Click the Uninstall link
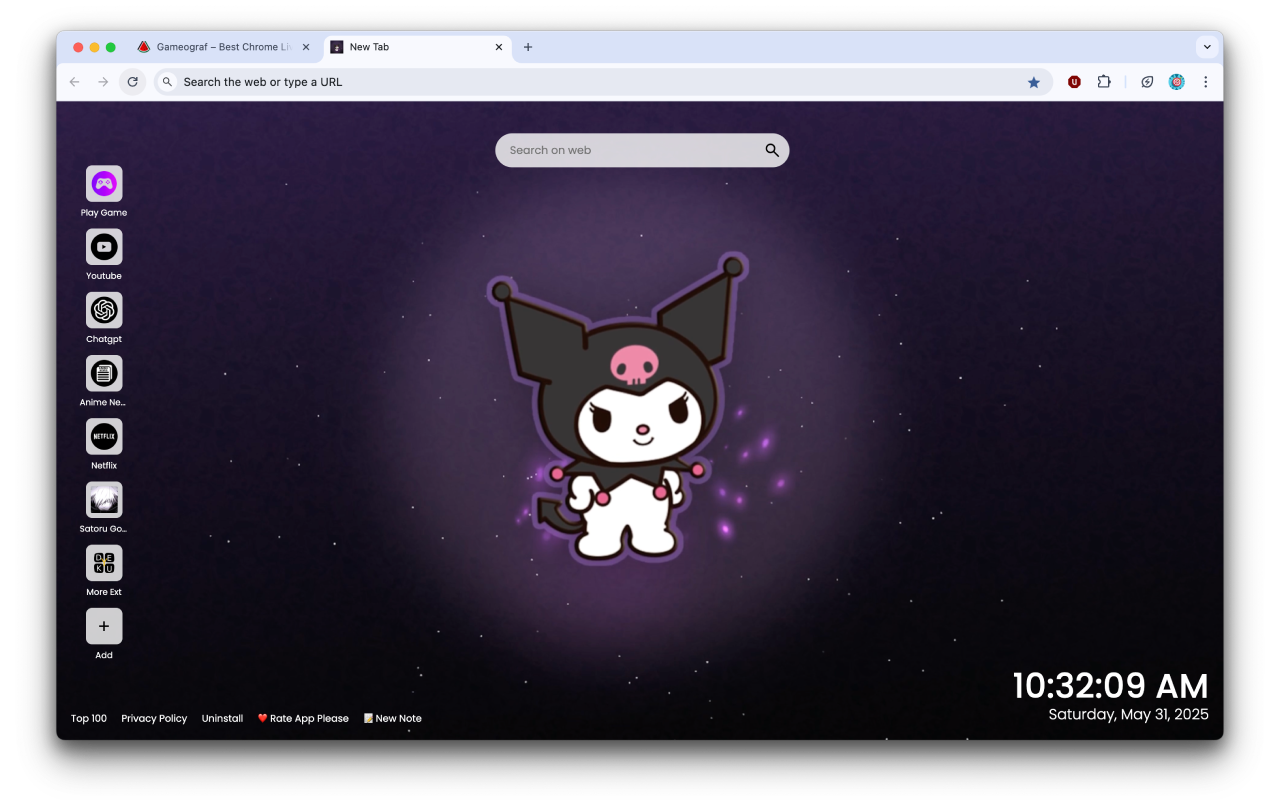 point(222,718)
